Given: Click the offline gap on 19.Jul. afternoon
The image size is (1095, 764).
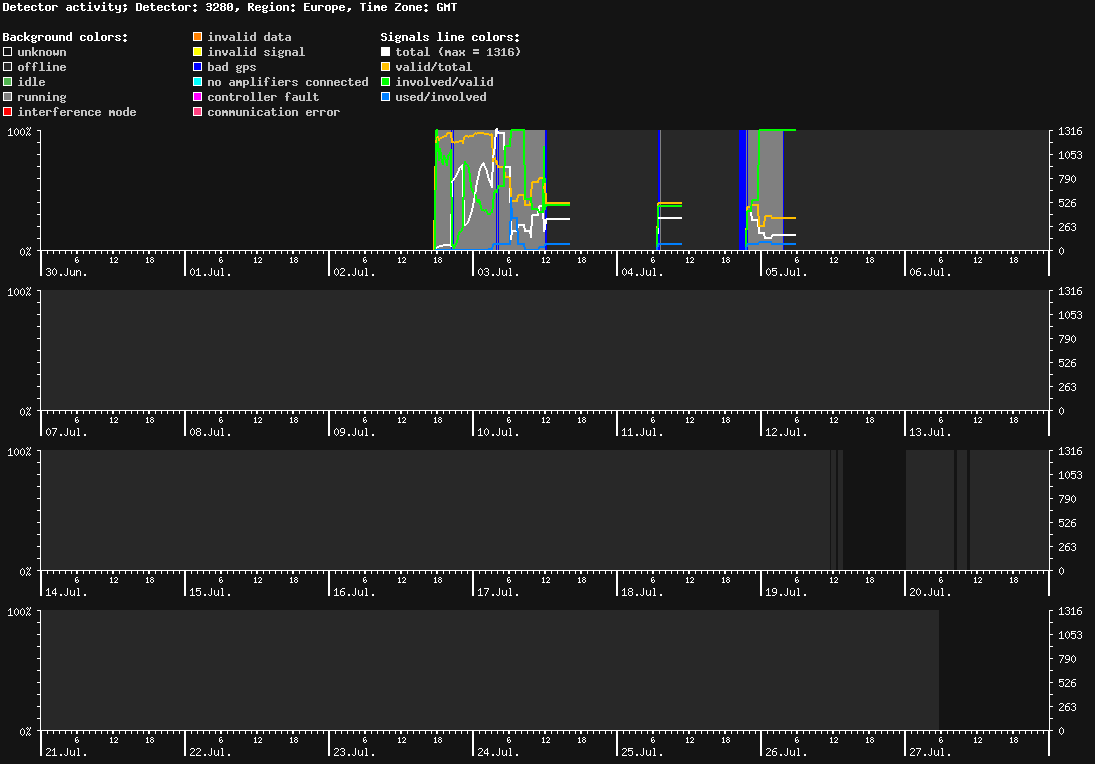Looking at the screenshot, I should click(x=874, y=510).
